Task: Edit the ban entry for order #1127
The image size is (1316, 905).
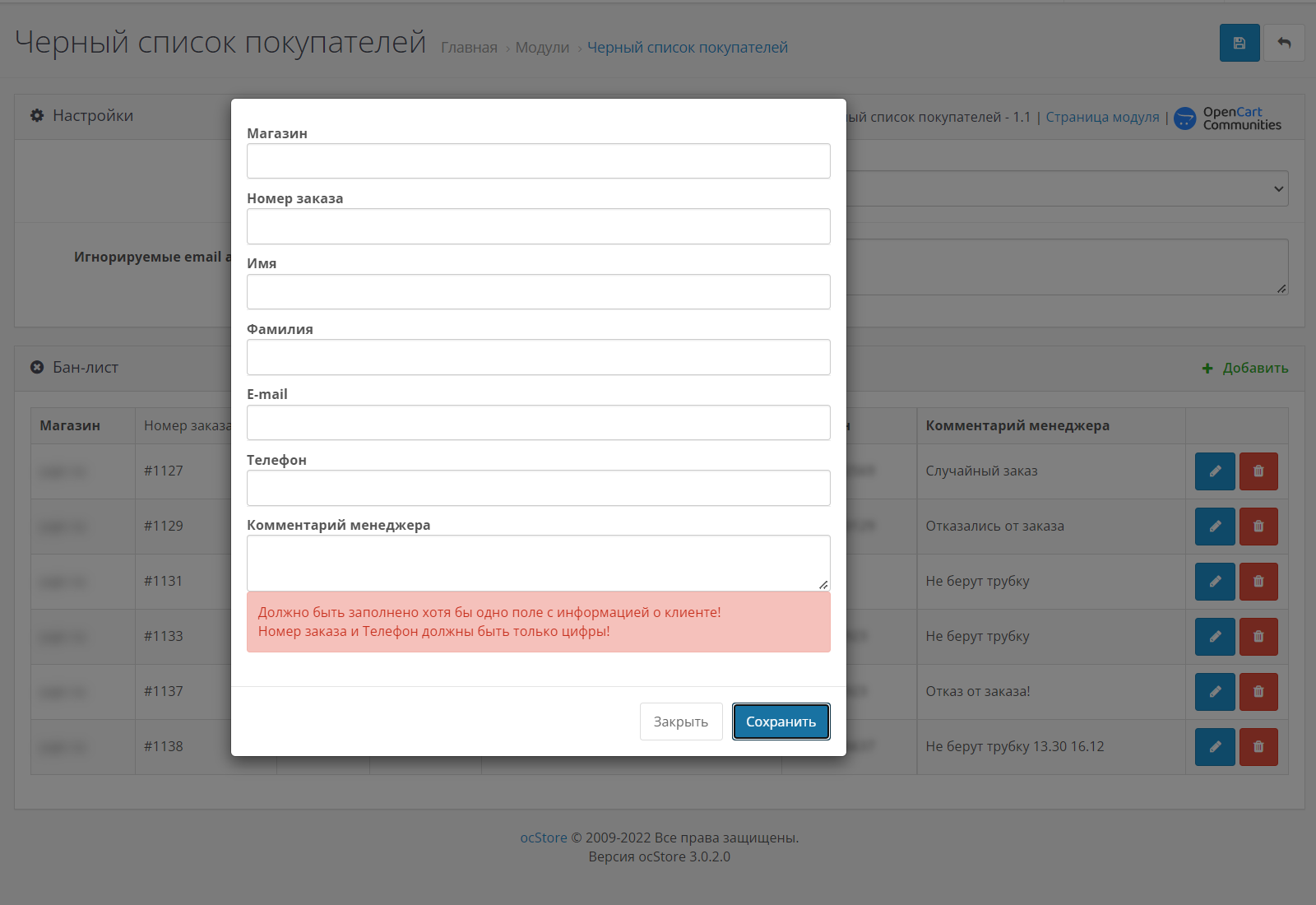Action: tap(1215, 471)
